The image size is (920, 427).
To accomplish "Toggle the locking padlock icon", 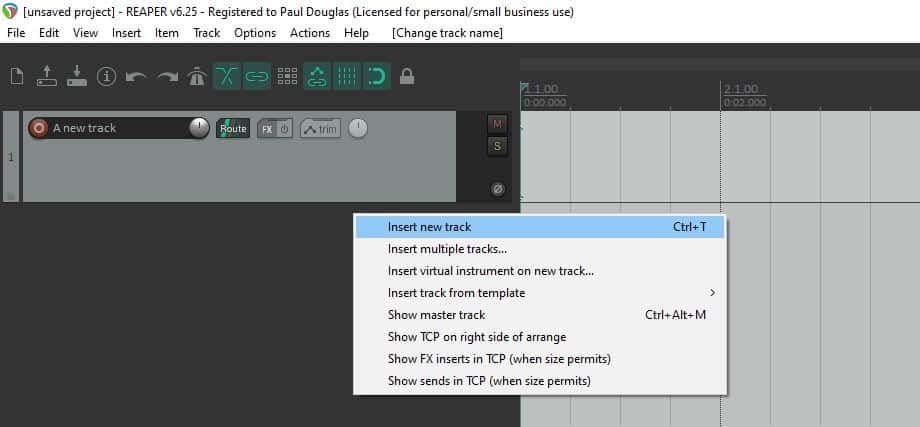I will click(407, 76).
